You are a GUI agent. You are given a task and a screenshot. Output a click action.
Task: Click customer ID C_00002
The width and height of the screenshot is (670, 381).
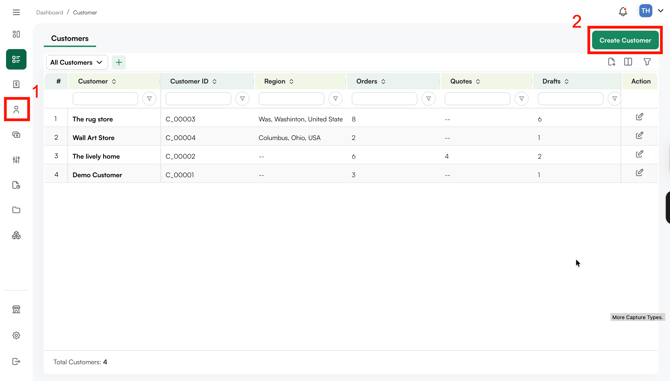(180, 156)
